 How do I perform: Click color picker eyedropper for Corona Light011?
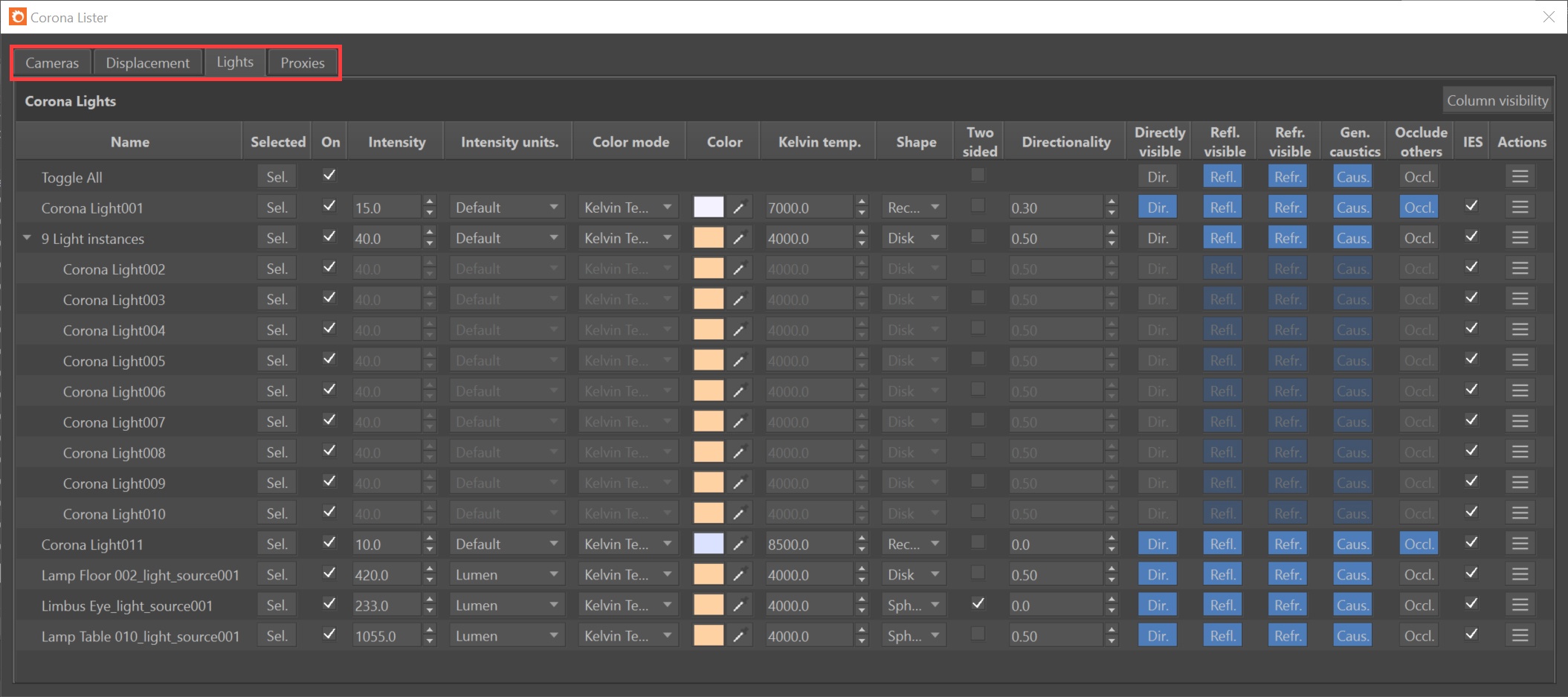(738, 544)
